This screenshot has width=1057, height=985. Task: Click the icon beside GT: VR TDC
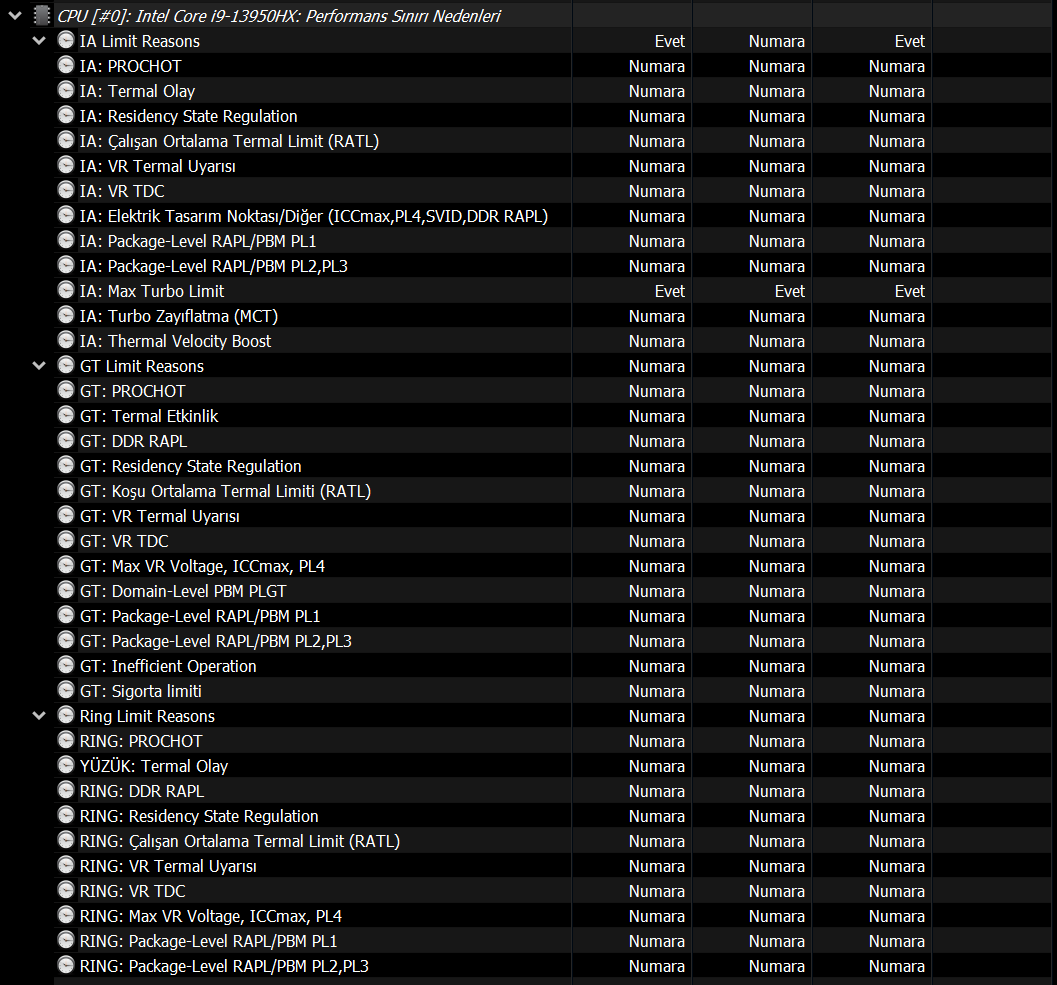[x=65, y=539]
